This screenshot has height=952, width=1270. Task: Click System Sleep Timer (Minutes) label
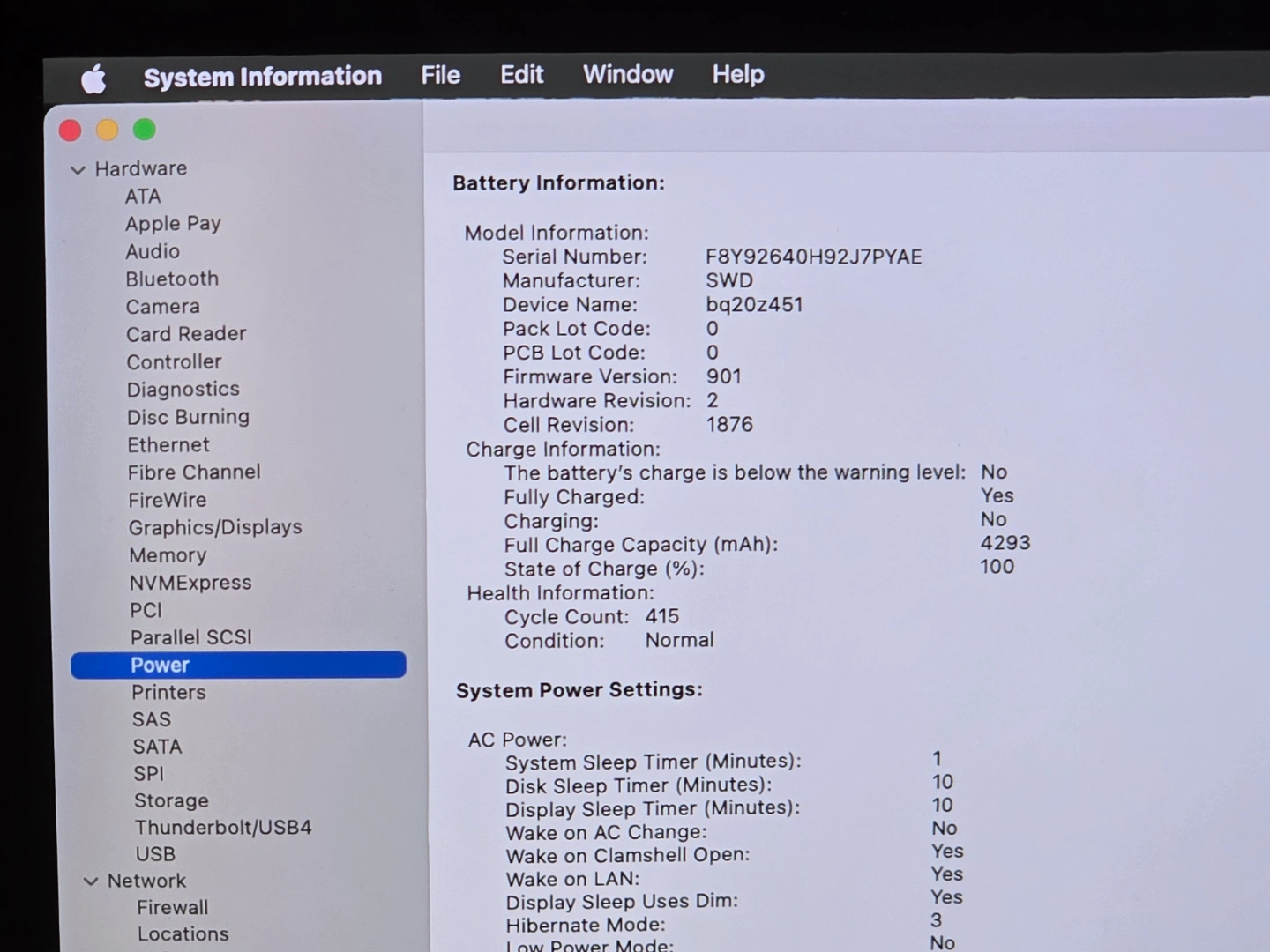point(654,762)
